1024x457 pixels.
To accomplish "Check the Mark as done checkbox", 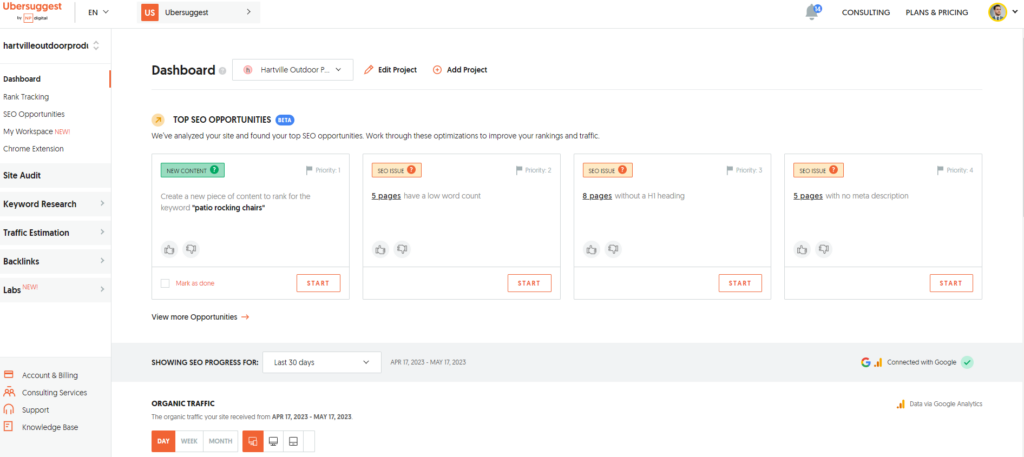I will coord(165,283).
